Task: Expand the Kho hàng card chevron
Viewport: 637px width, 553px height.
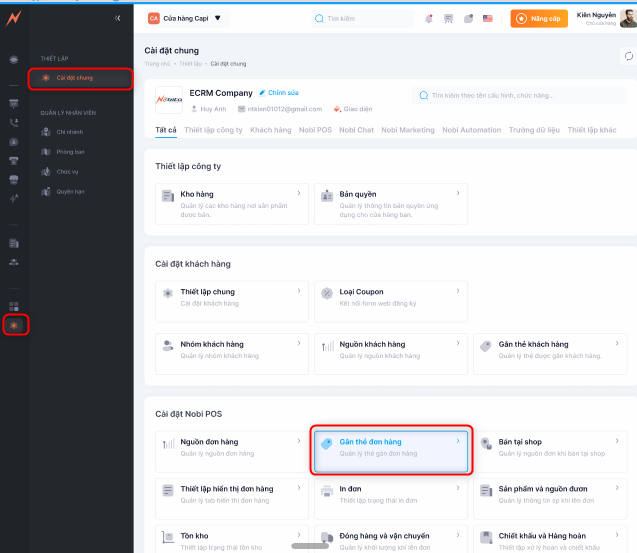Action: [x=299, y=193]
